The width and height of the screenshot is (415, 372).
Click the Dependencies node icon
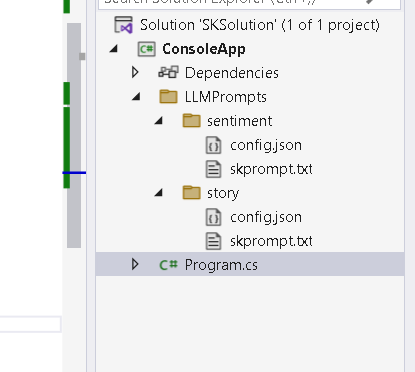(x=168, y=72)
